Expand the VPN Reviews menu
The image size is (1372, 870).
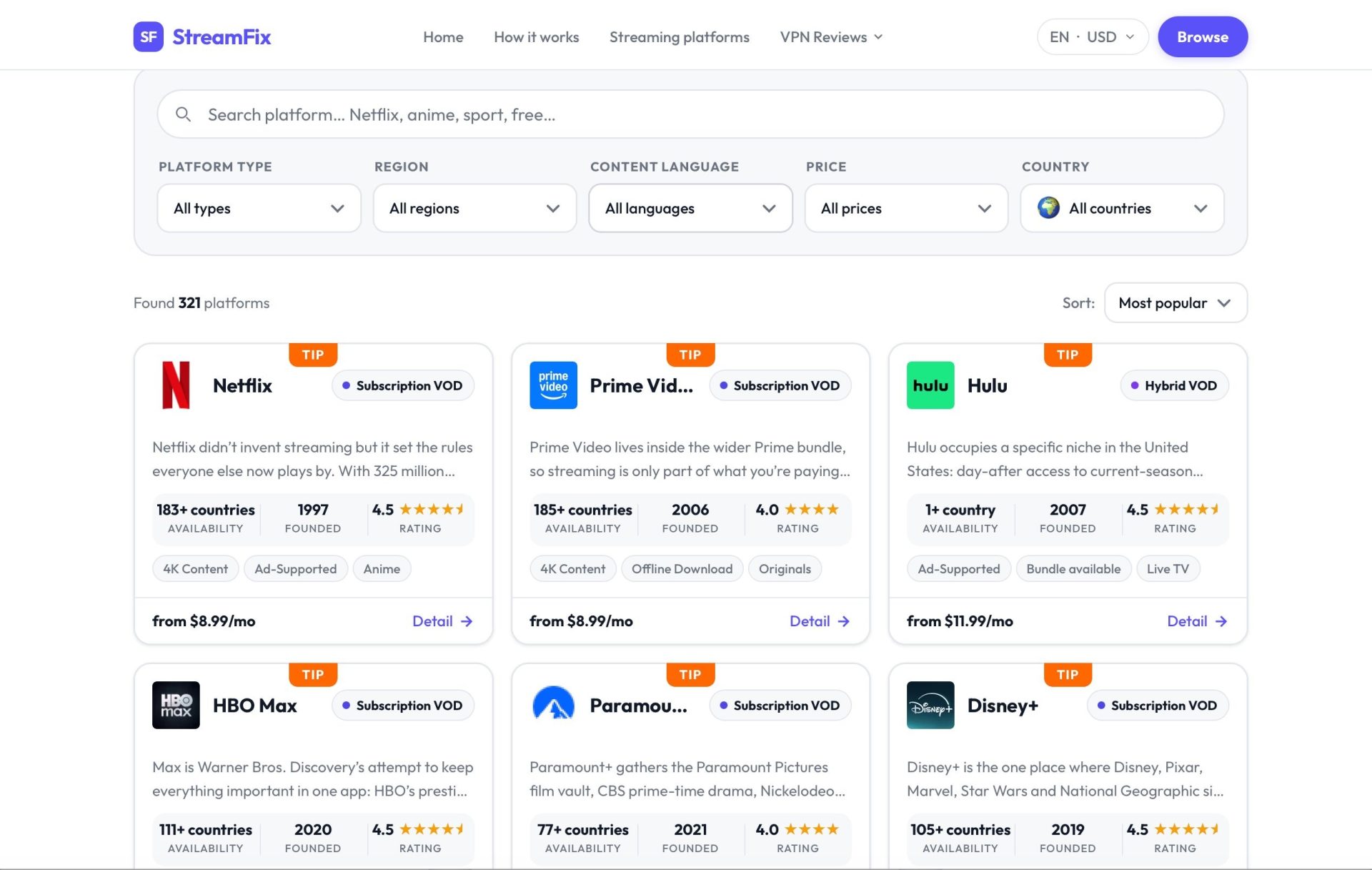point(831,36)
